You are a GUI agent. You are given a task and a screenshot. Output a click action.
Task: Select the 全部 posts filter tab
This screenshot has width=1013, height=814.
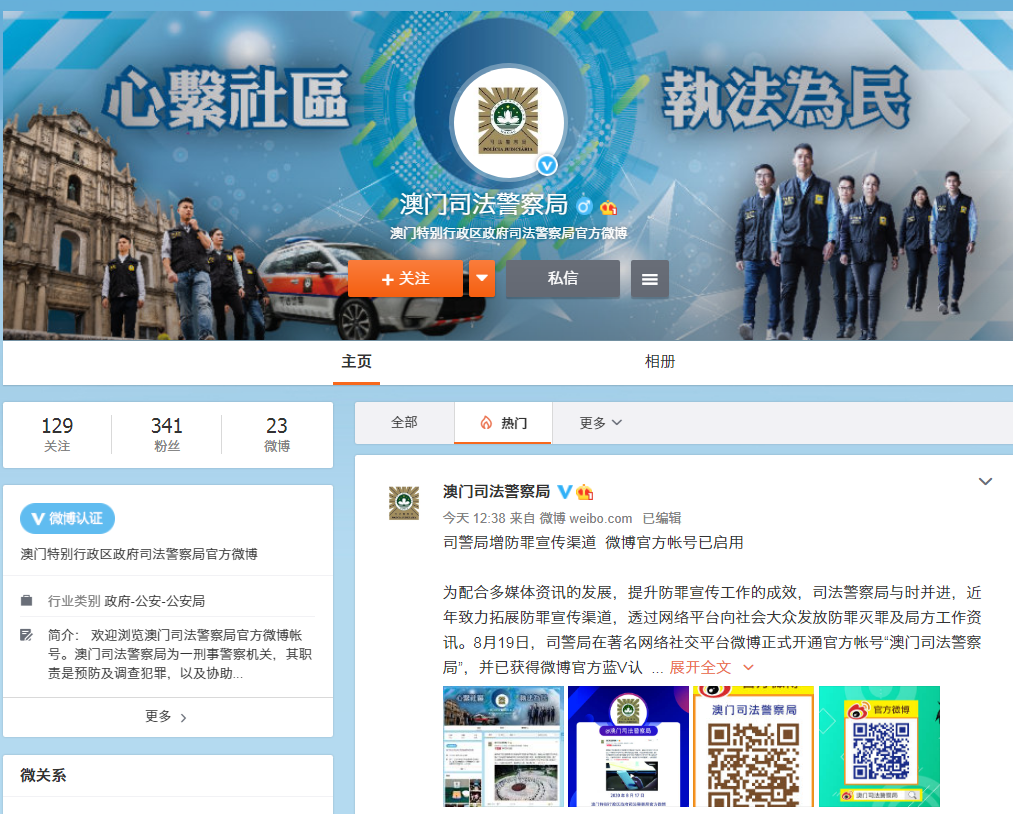pos(404,423)
